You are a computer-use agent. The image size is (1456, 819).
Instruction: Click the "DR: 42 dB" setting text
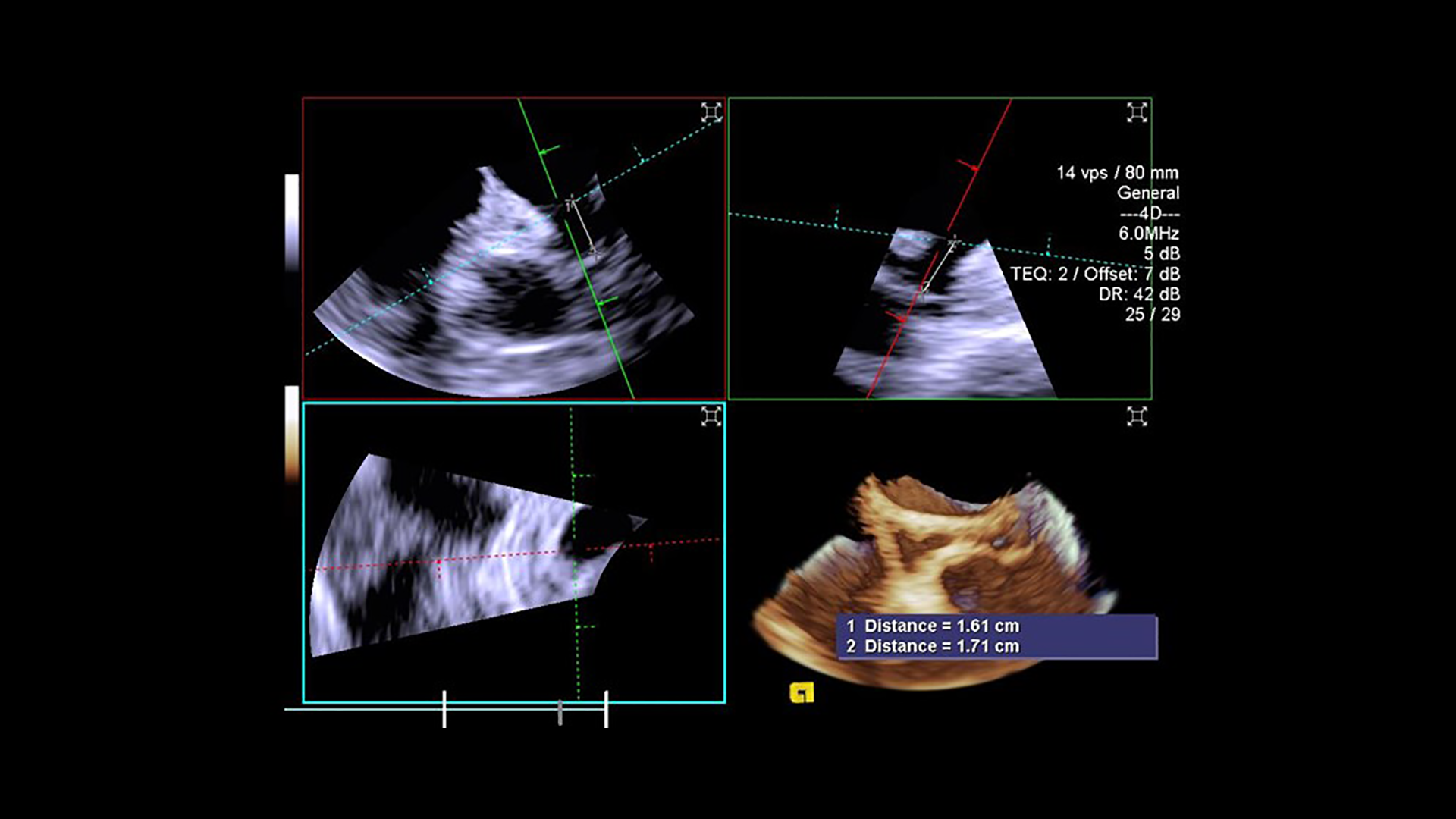click(1139, 294)
